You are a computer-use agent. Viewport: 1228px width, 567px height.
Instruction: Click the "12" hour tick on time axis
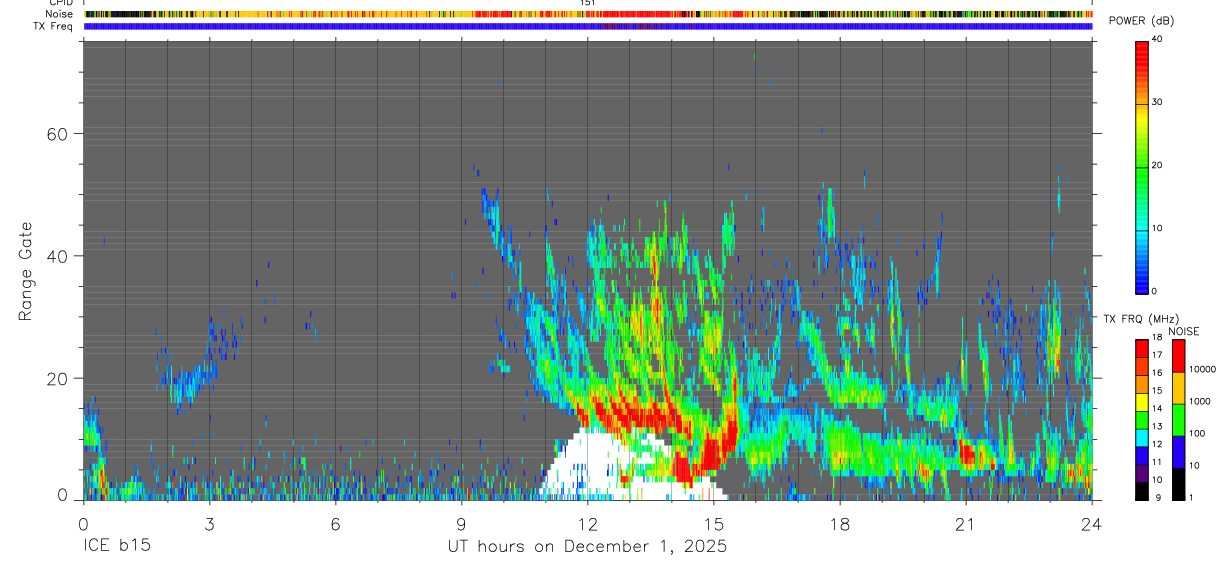click(x=587, y=524)
